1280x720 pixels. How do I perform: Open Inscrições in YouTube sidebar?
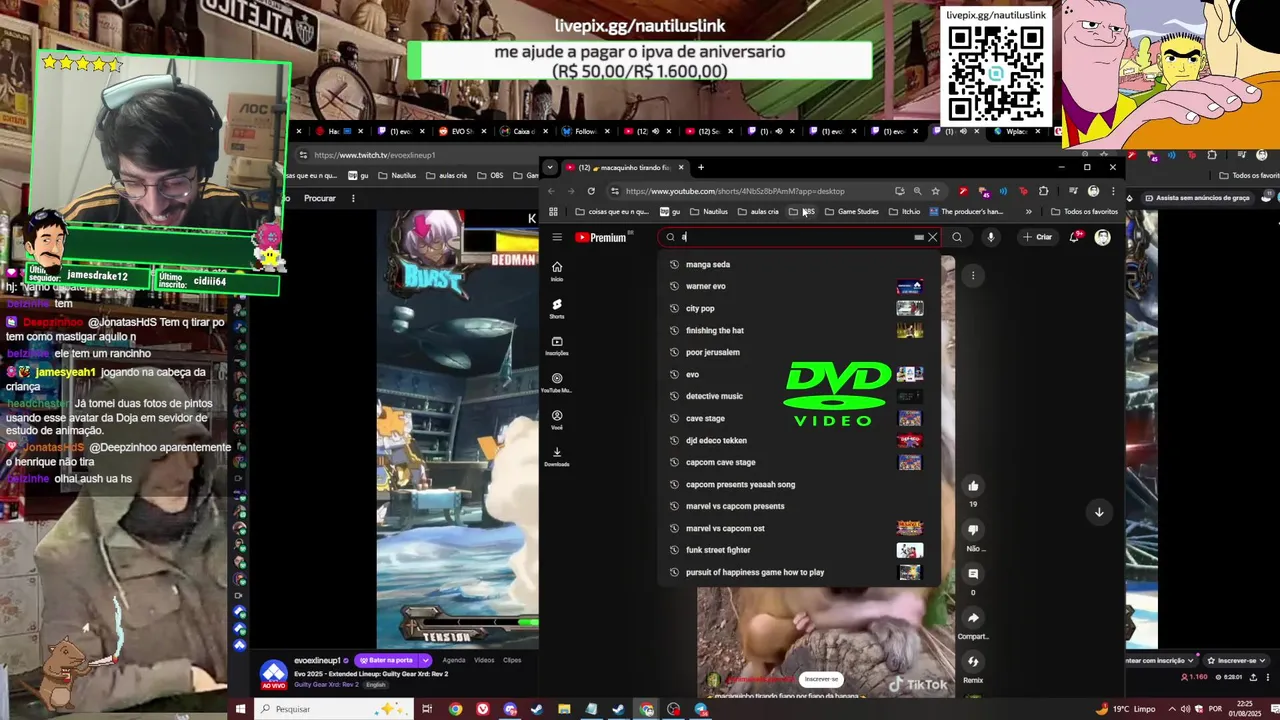click(557, 345)
